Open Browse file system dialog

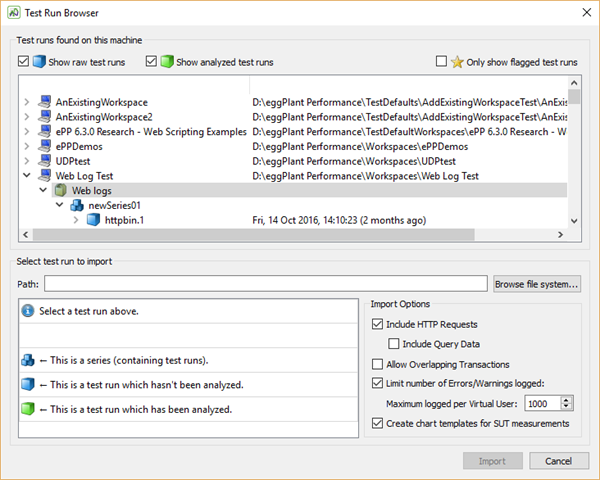[536, 284]
